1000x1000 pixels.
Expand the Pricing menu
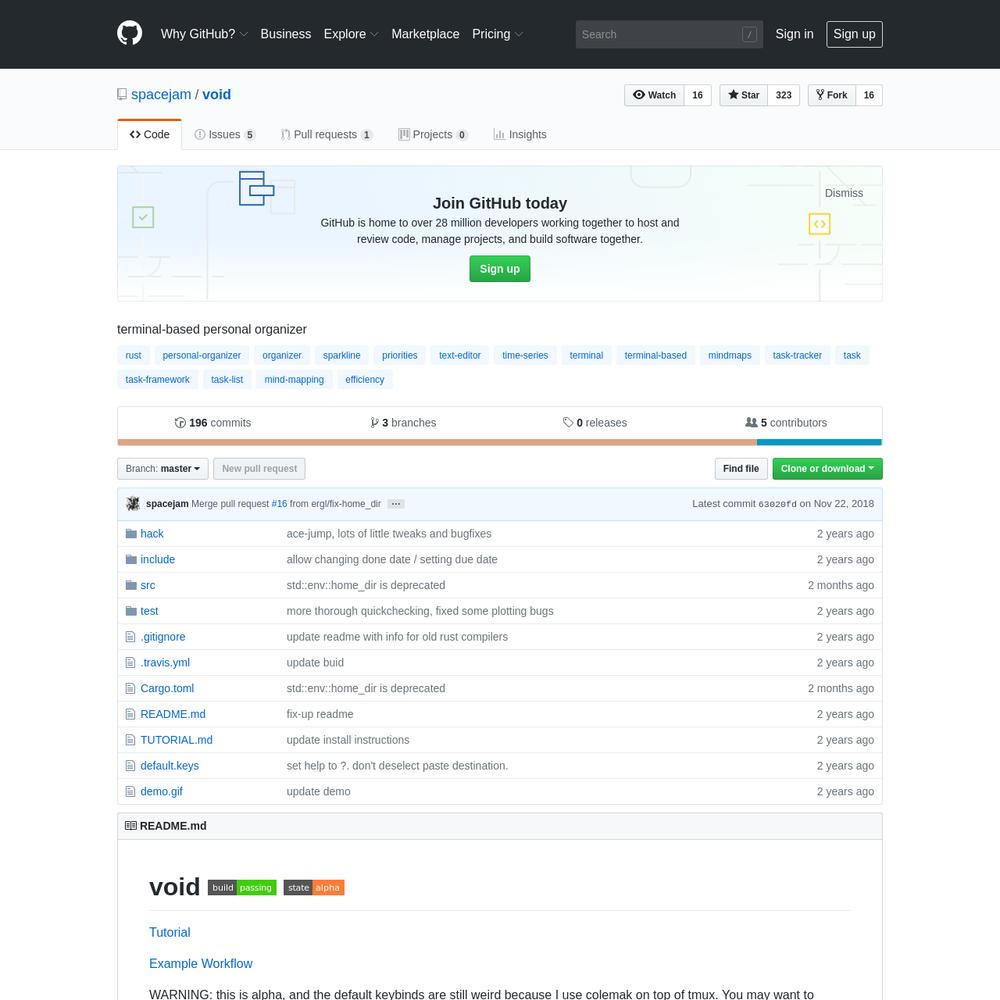click(x=497, y=34)
